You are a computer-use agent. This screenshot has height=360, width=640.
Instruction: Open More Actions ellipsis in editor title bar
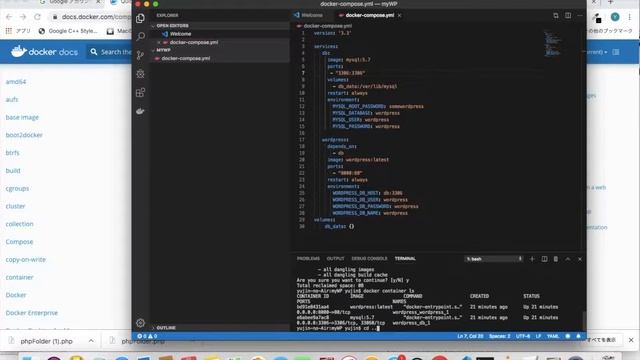click(x=580, y=16)
